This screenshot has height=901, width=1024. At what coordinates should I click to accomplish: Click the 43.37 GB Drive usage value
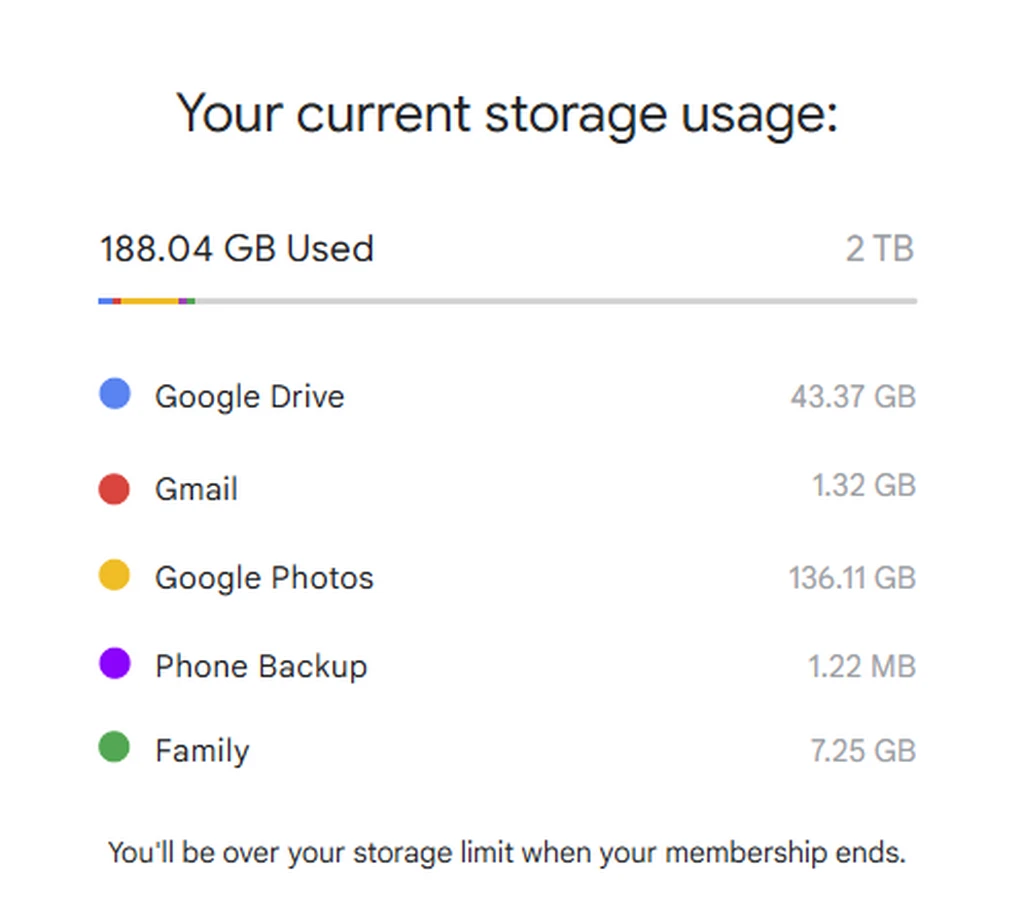pos(853,397)
